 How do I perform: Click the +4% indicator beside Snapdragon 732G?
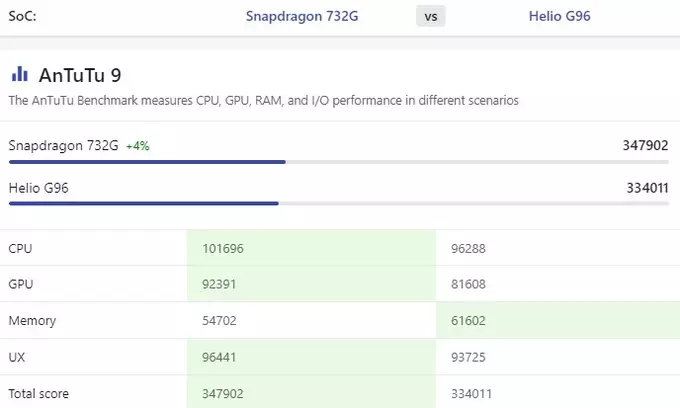point(137,146)
